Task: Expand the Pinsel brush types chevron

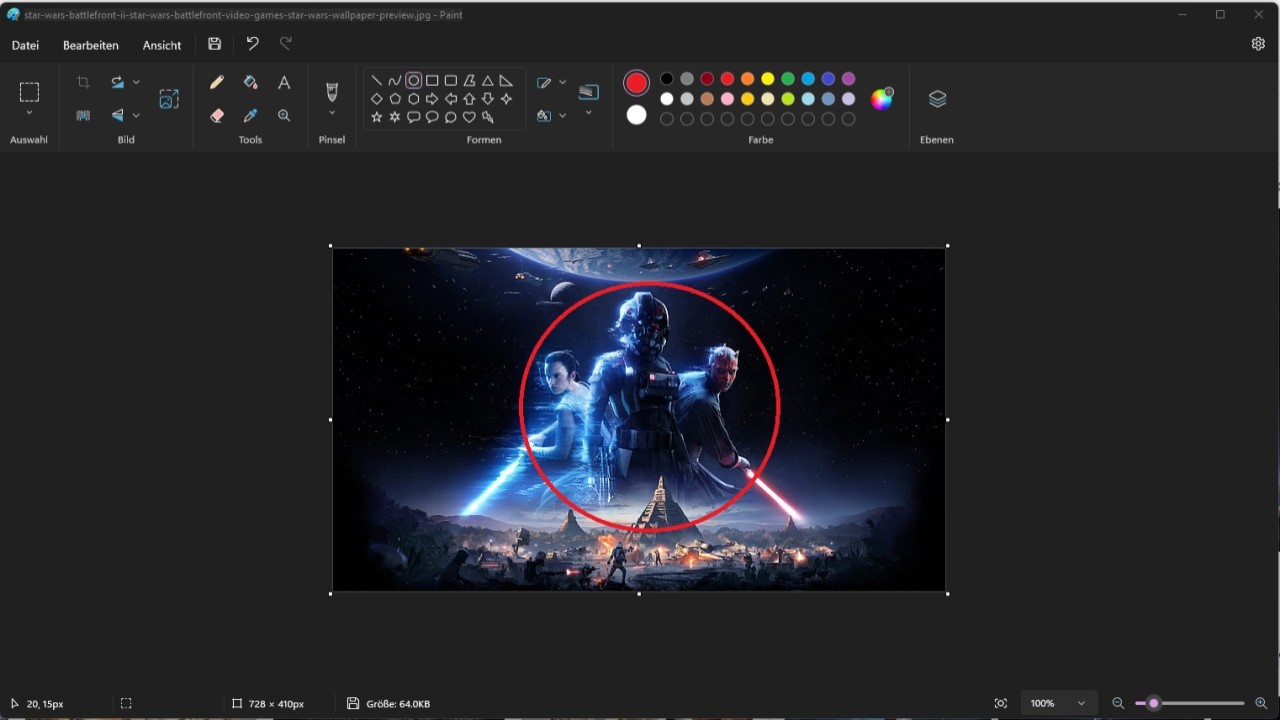Action: pos(332,113)
